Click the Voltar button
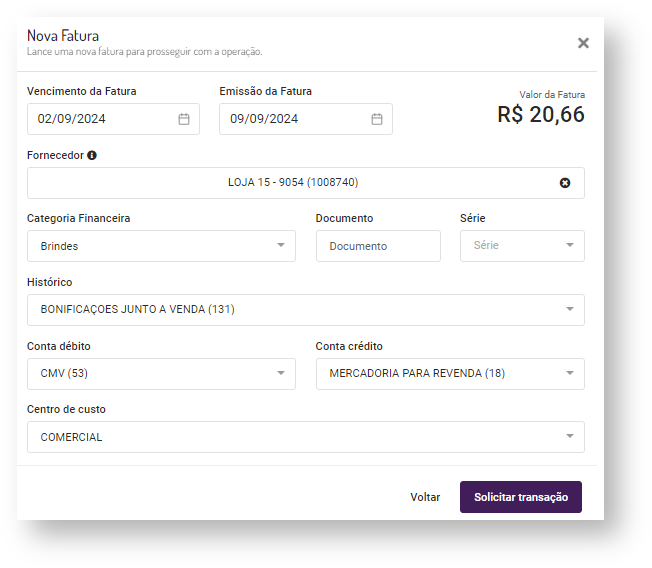652x568 pixels. 425,497
